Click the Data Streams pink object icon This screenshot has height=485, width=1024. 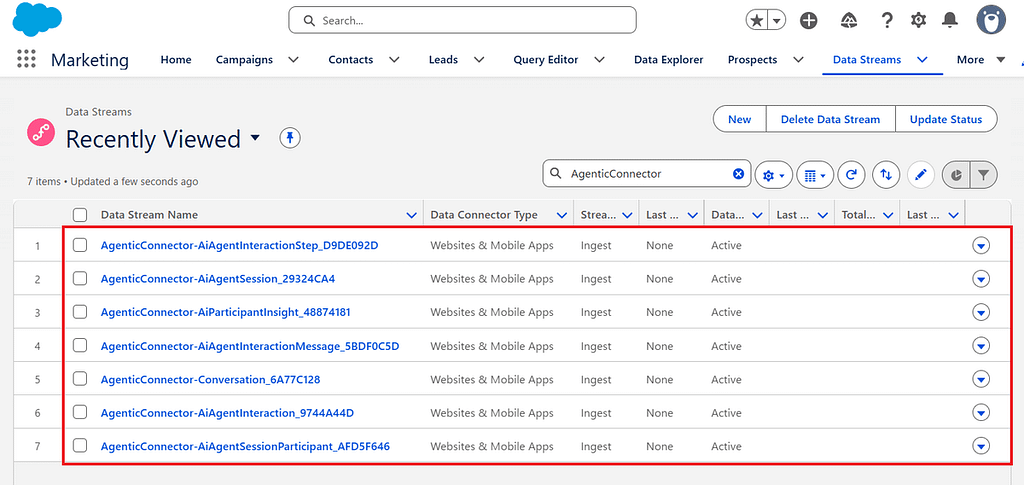40,133
